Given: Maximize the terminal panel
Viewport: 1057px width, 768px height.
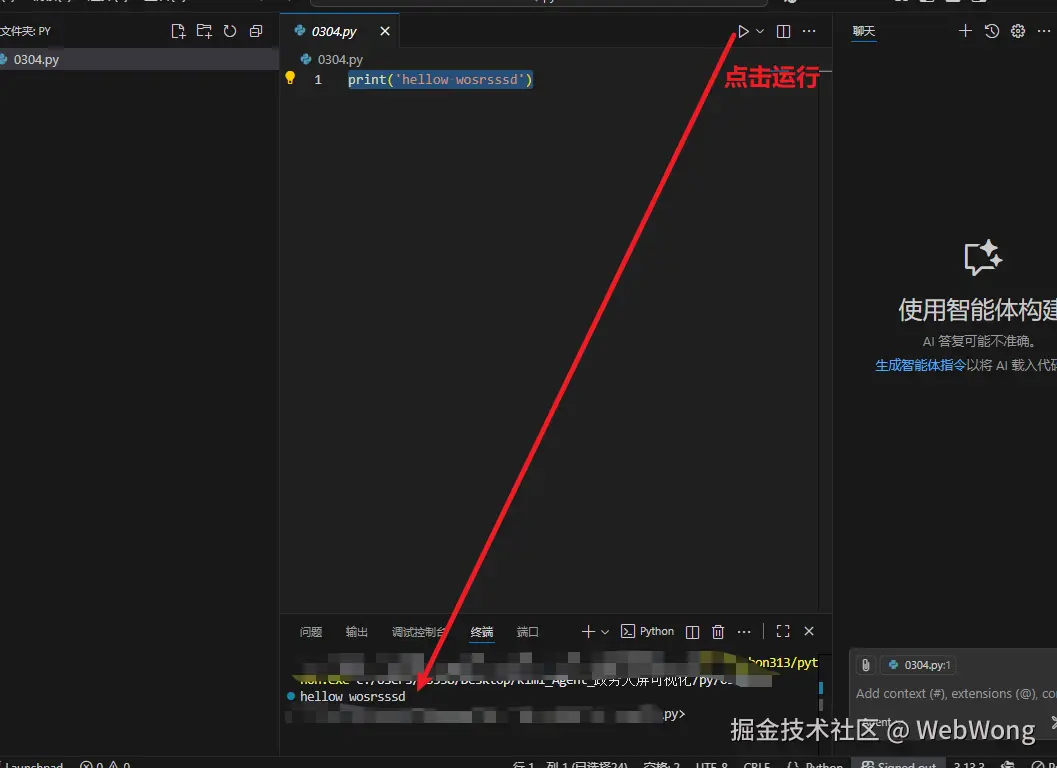Looking at the screenshot, I should [782, 631].
